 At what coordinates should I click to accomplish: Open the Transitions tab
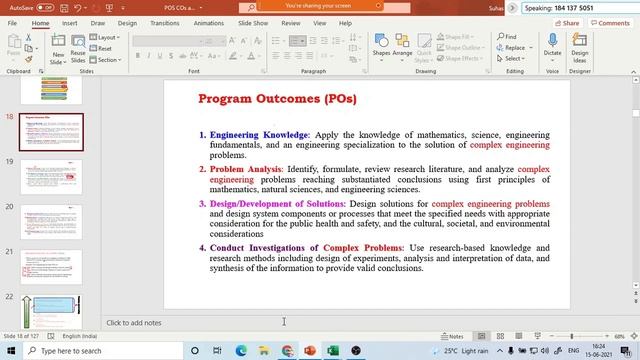point(164,23)
